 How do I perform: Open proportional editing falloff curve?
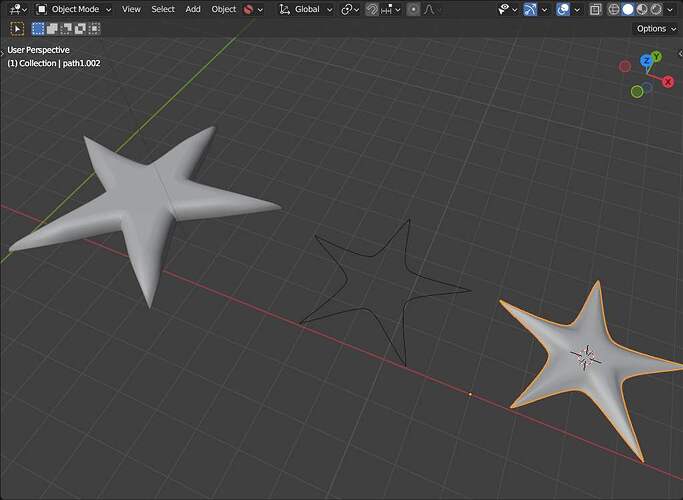[430, 9]
